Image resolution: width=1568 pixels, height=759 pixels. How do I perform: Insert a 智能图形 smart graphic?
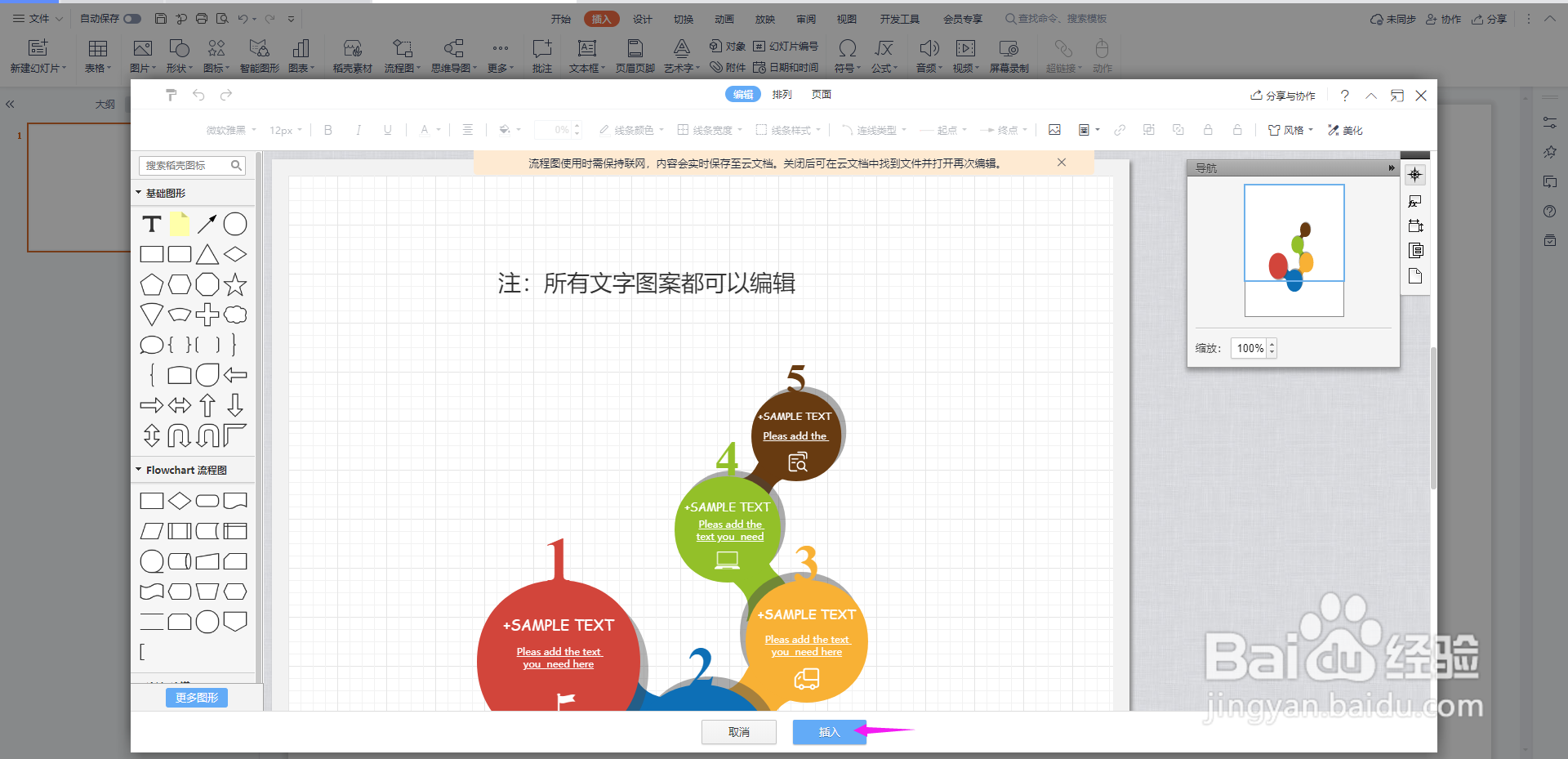point(259,56)
